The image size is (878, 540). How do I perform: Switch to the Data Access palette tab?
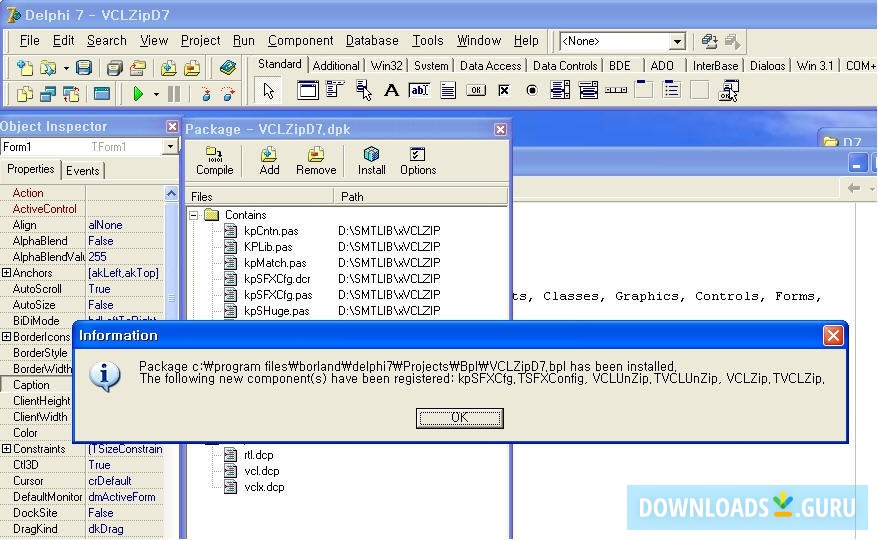tap(491, 66)
